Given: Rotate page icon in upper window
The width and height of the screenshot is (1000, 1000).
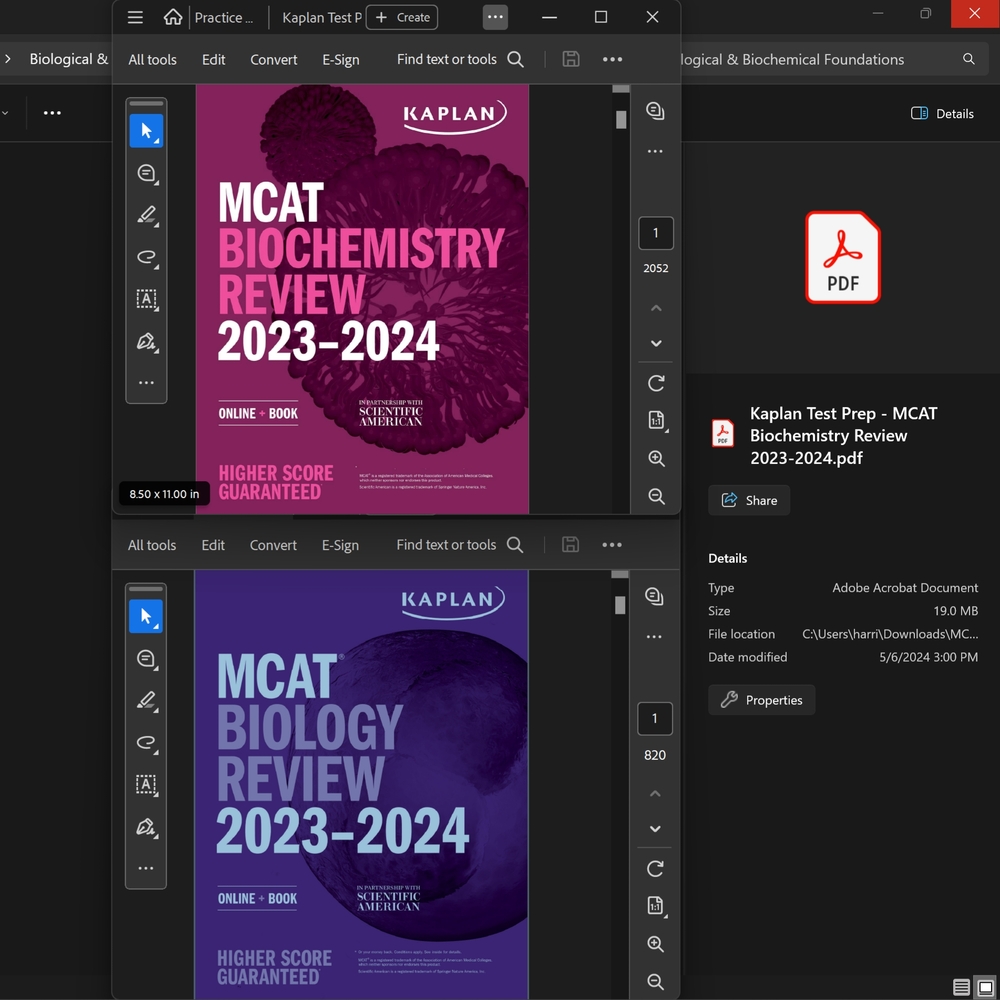Looking at the screenshot, I should coord(656,383).
